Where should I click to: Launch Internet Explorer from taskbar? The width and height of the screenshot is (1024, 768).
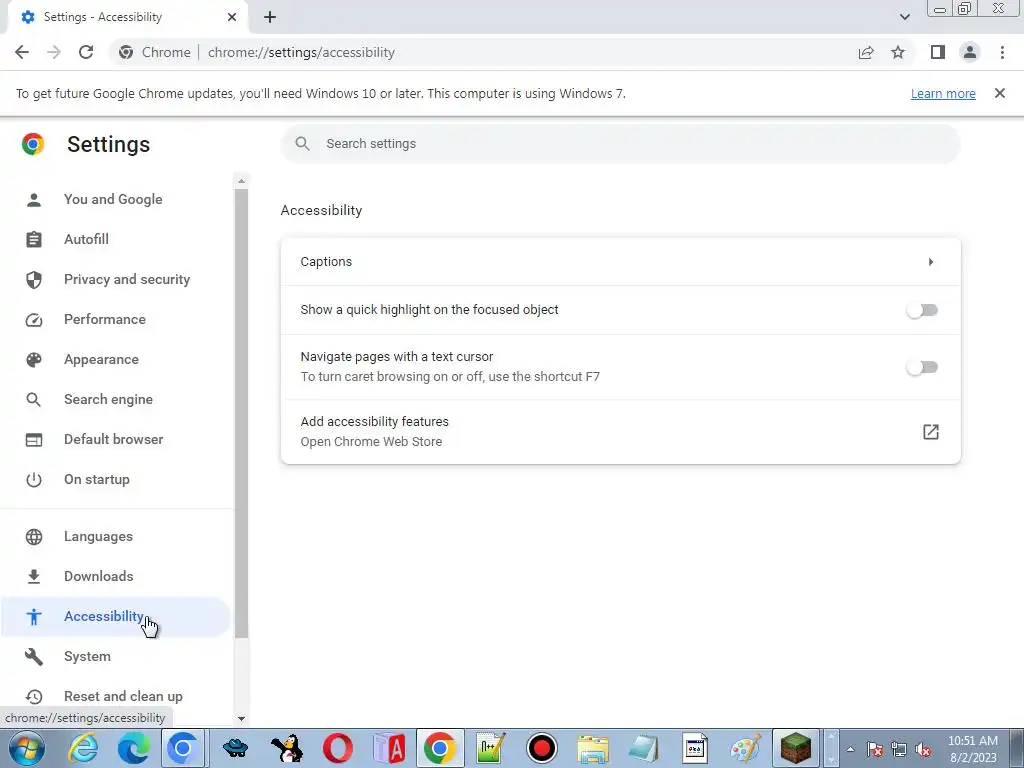[x=84, y=748]
